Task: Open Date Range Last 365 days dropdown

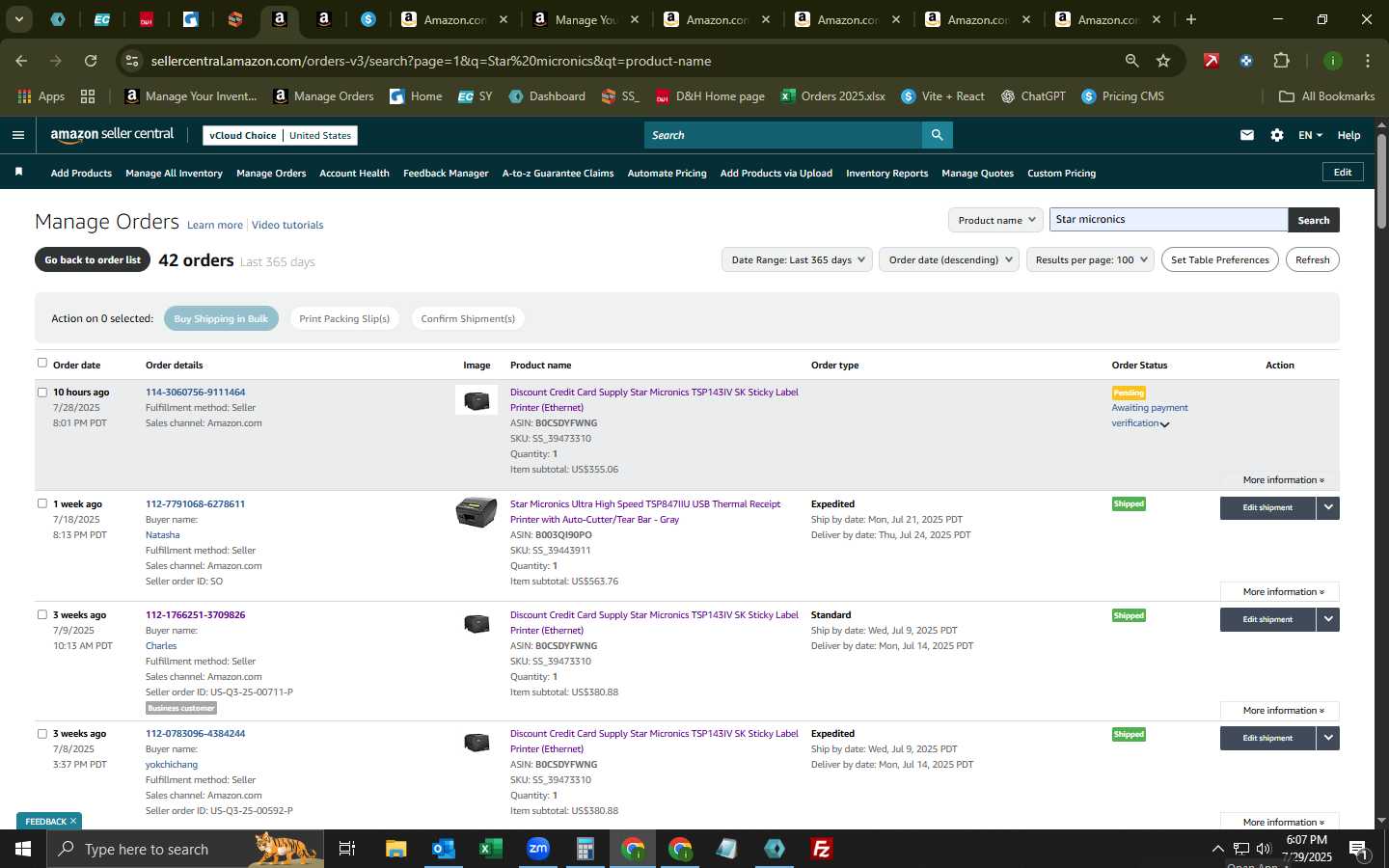Action: coord(797,259)
